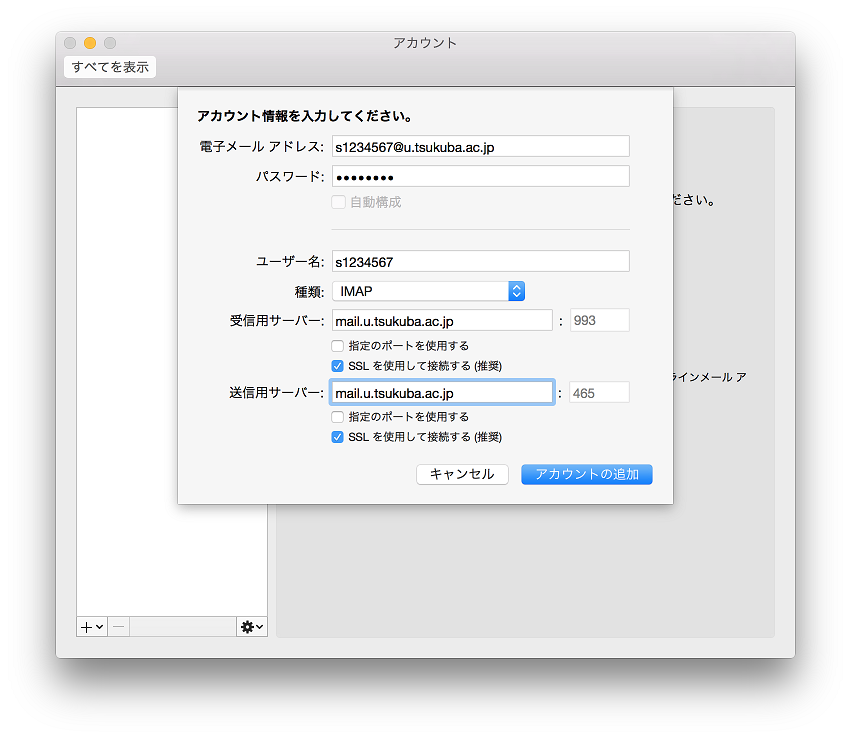Viewport: 851px width, 738px height.
Task: Click the 送信用サーバー address field
Action: click(x=442, y=392)
